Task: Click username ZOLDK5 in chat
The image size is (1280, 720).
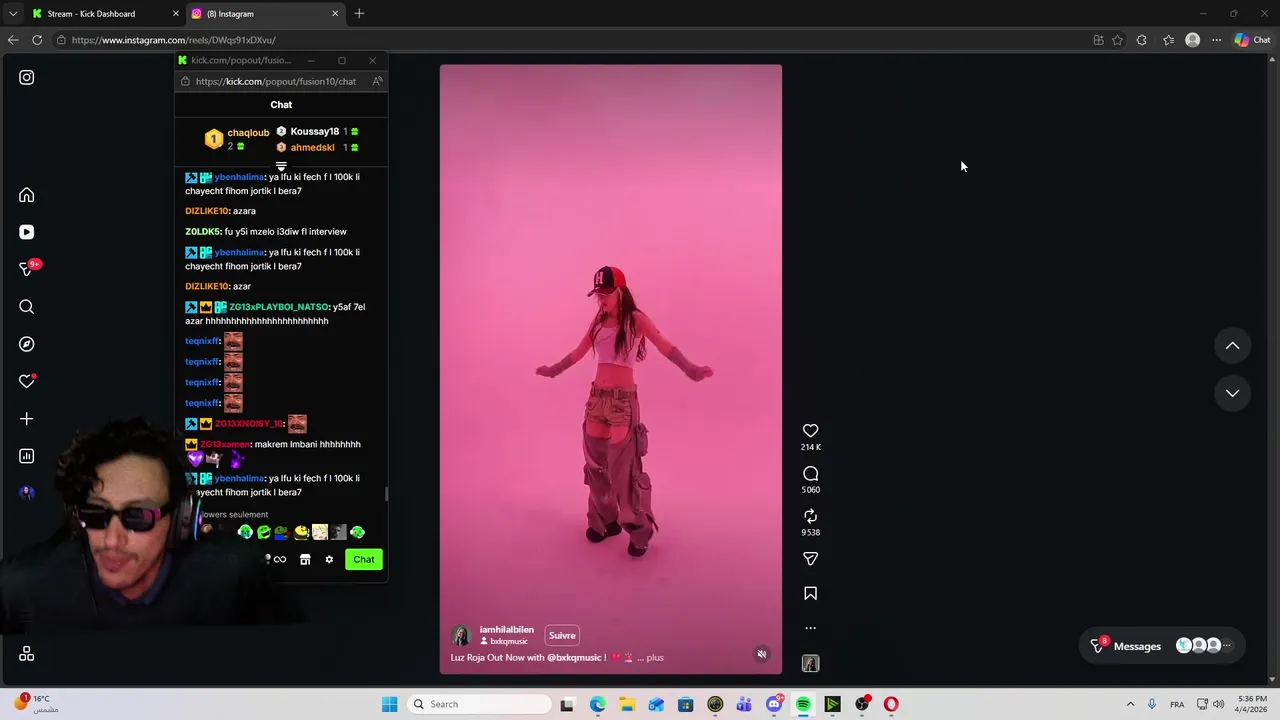Action: pyautogui.click(x=203, y=231)
